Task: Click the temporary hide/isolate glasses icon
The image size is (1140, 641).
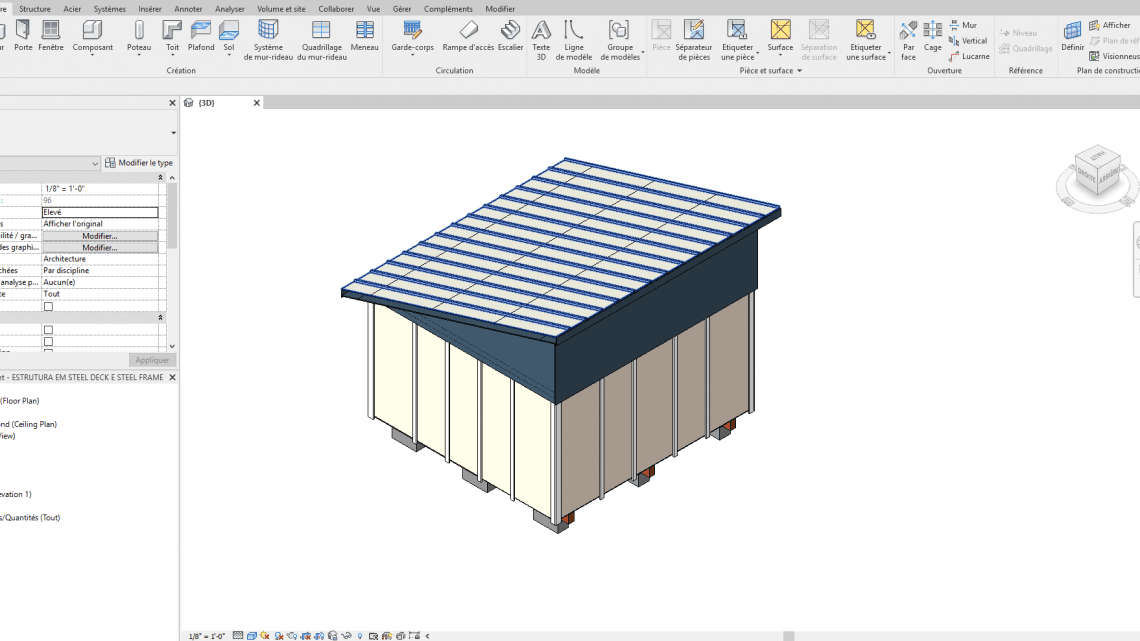Action: (347, 635)
